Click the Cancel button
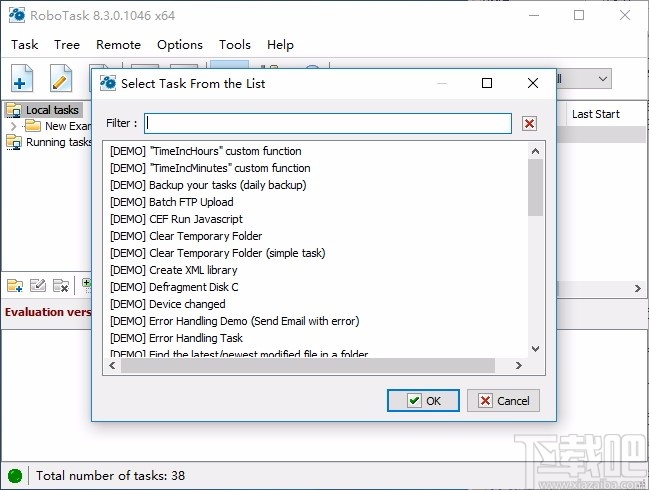 [503, 401]
